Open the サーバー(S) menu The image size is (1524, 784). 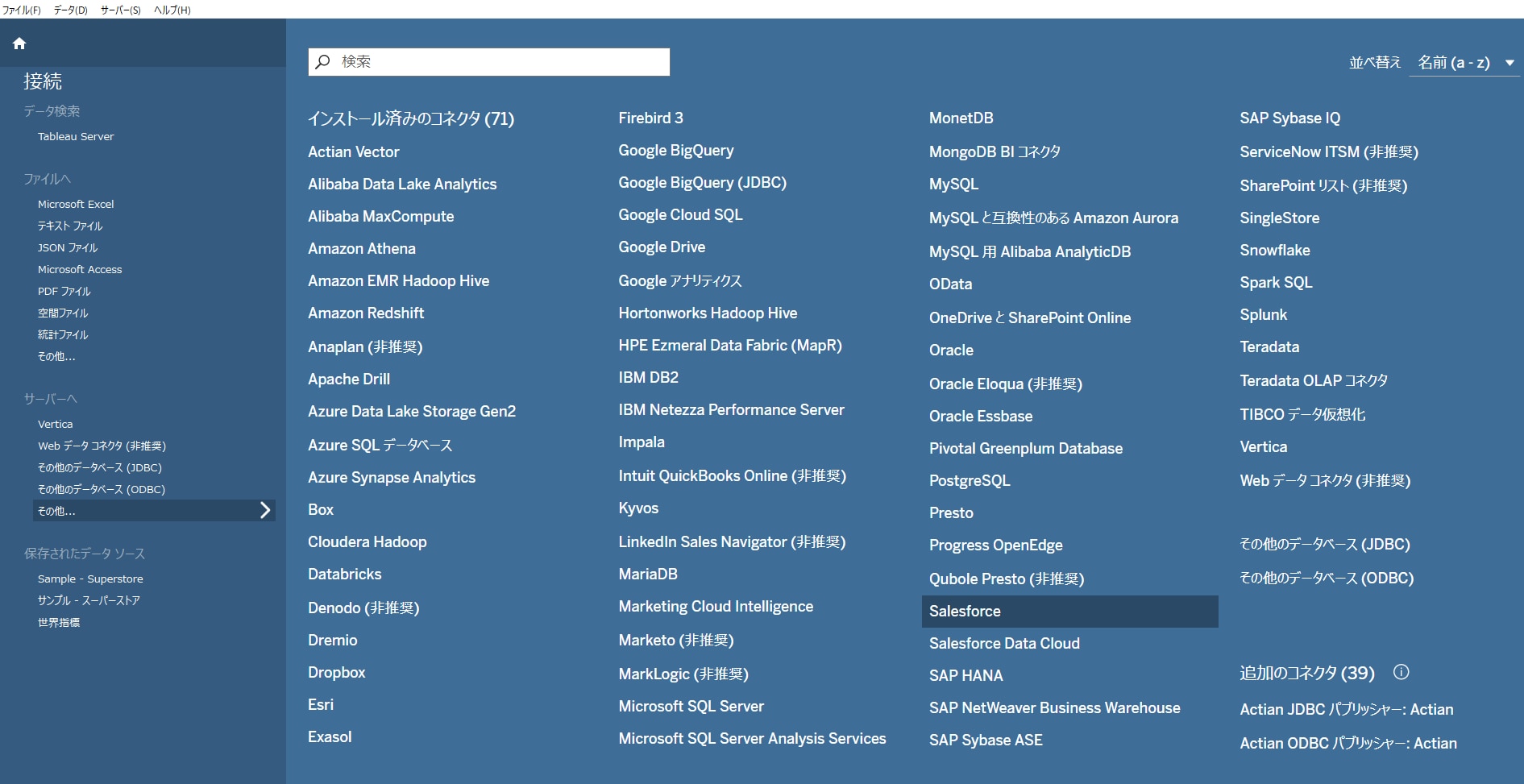pos(120,10)
